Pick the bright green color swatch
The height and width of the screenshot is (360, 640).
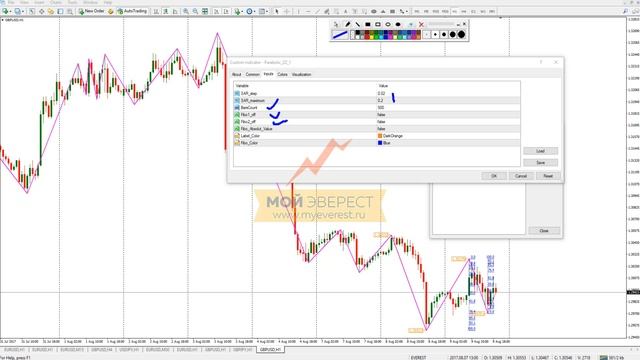tap(376, 37)
